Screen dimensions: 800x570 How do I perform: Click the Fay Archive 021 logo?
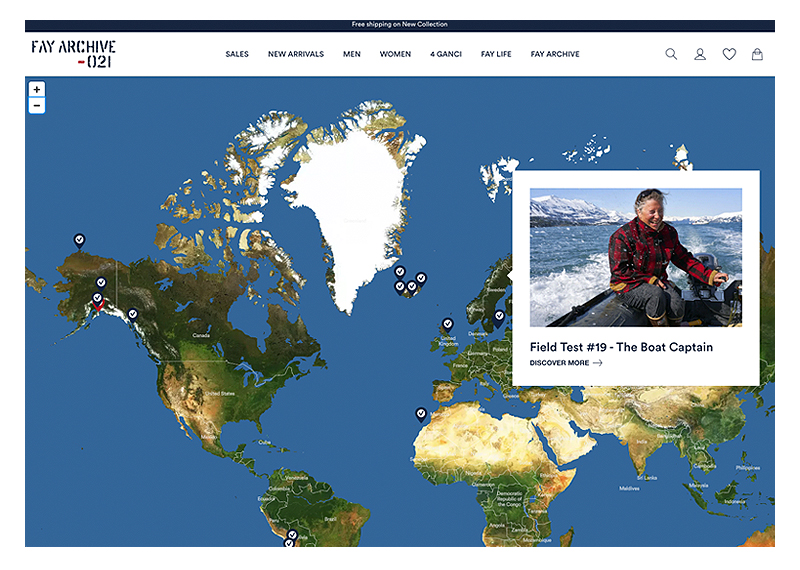click(73, 54)
